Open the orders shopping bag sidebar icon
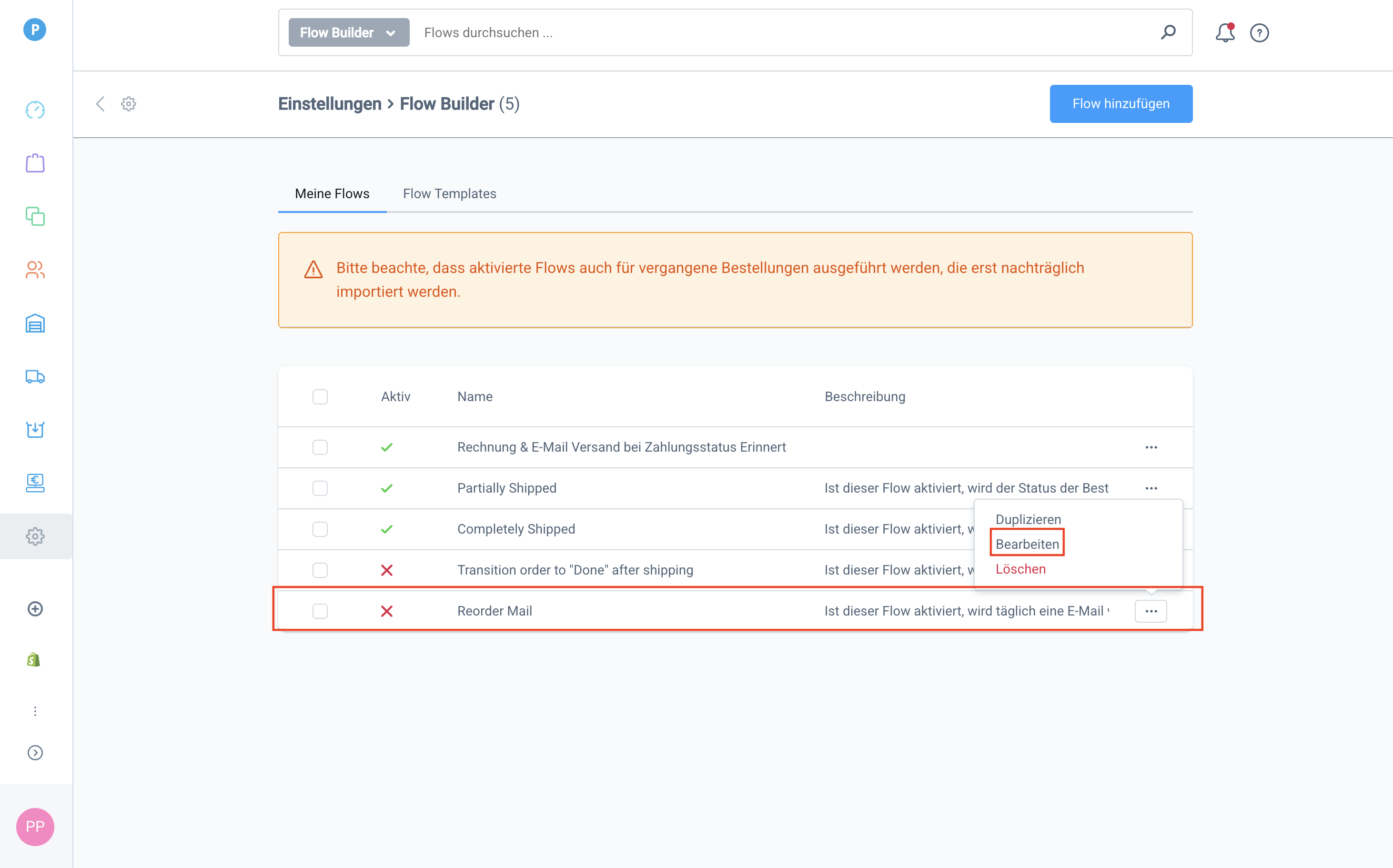The image size is (1393, 868). (x=35, y=163)
